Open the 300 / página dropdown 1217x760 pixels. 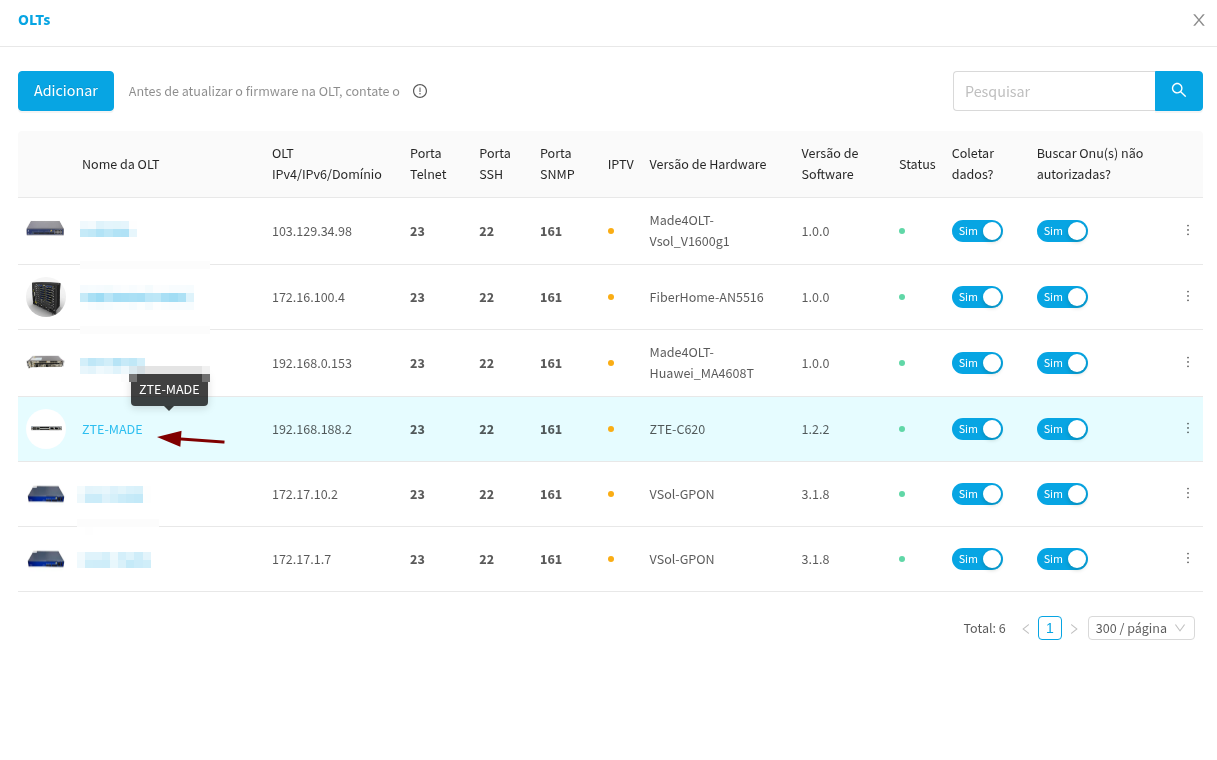pos(1140,628)
